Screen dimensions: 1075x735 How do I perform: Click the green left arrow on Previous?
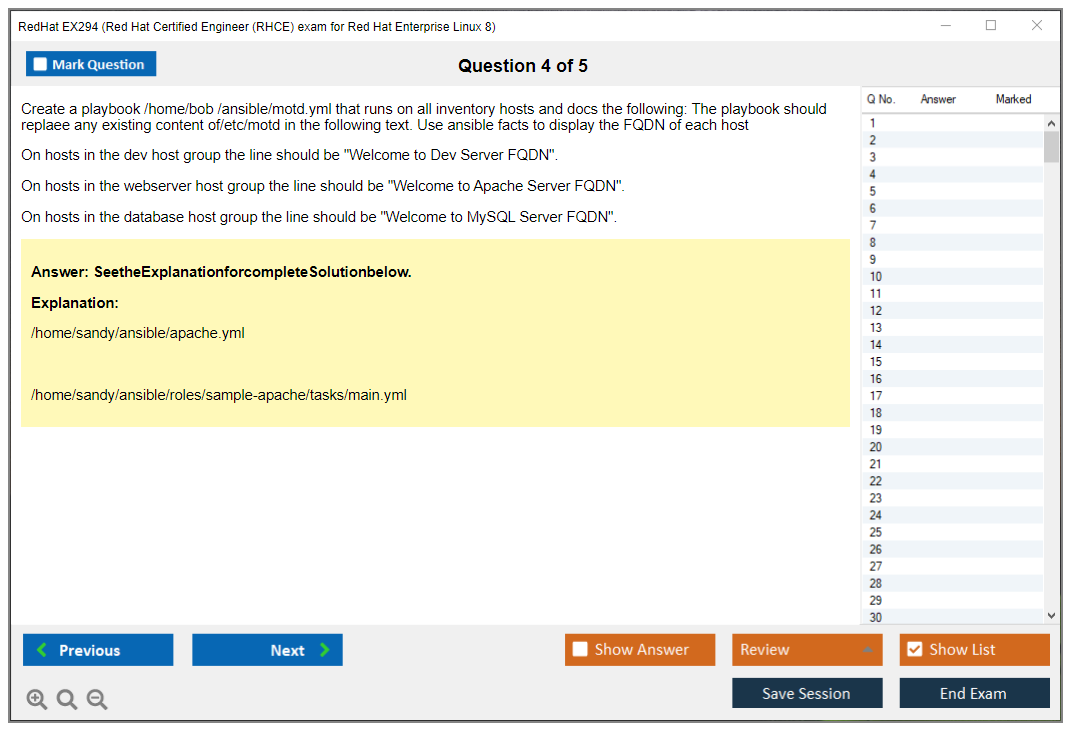point(42,650)
